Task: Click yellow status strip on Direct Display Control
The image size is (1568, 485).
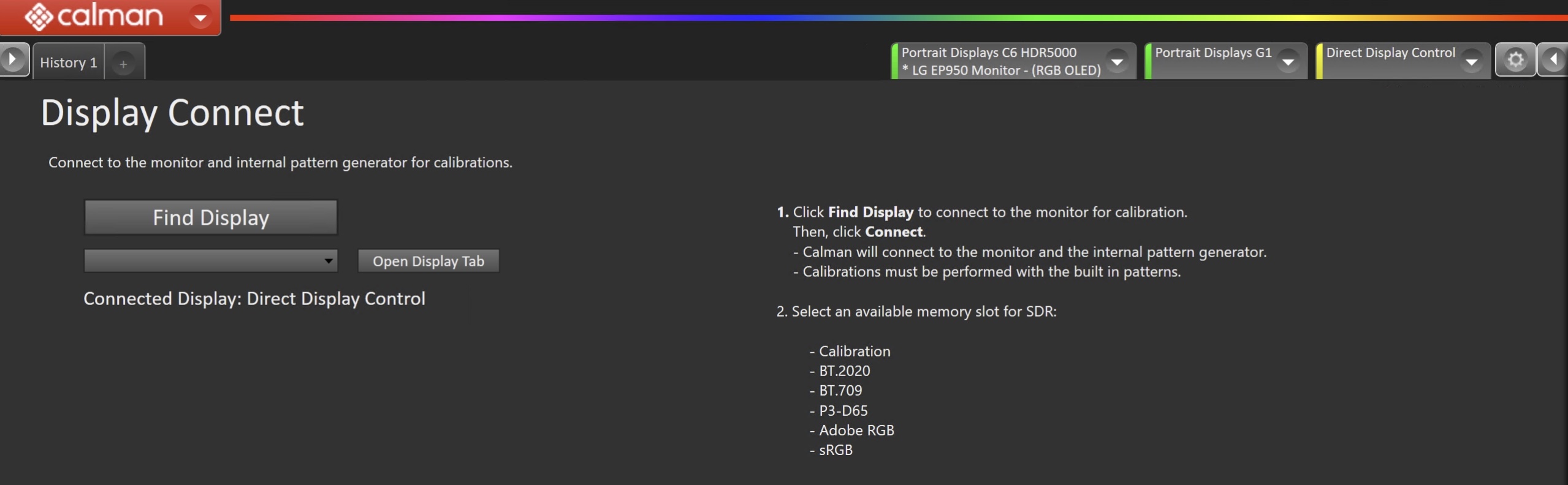Action: tap(1320, 61)
